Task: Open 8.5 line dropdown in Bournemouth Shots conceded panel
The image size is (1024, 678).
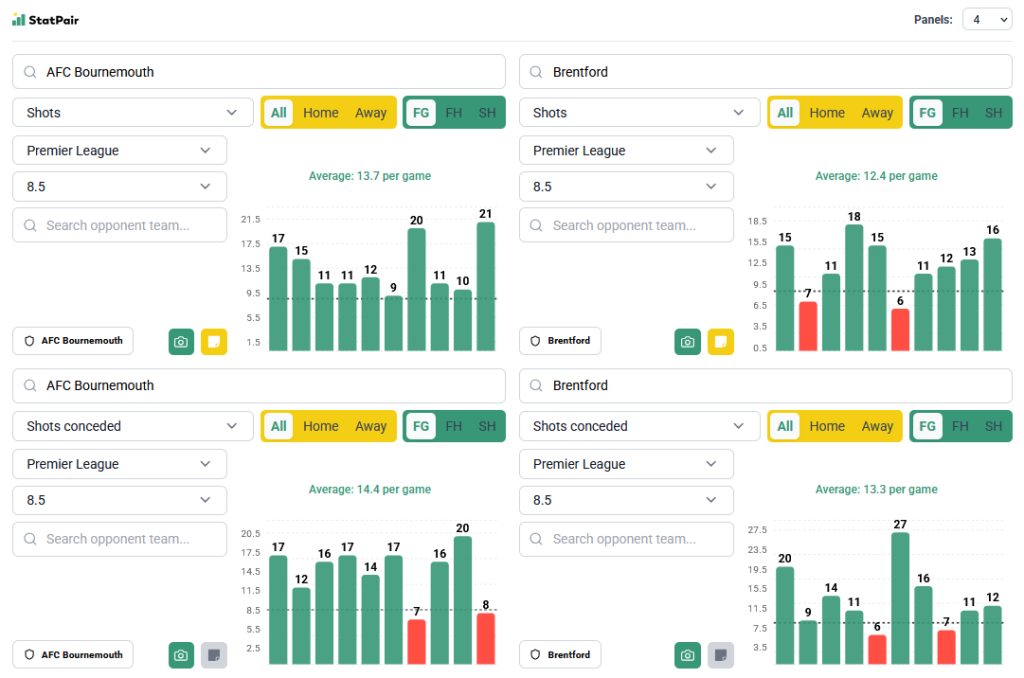Action: (x=120, y=500)
